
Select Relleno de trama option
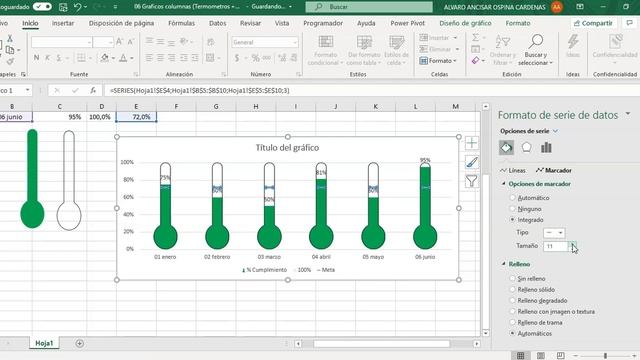pyautogui.click(x=512, y=322)
